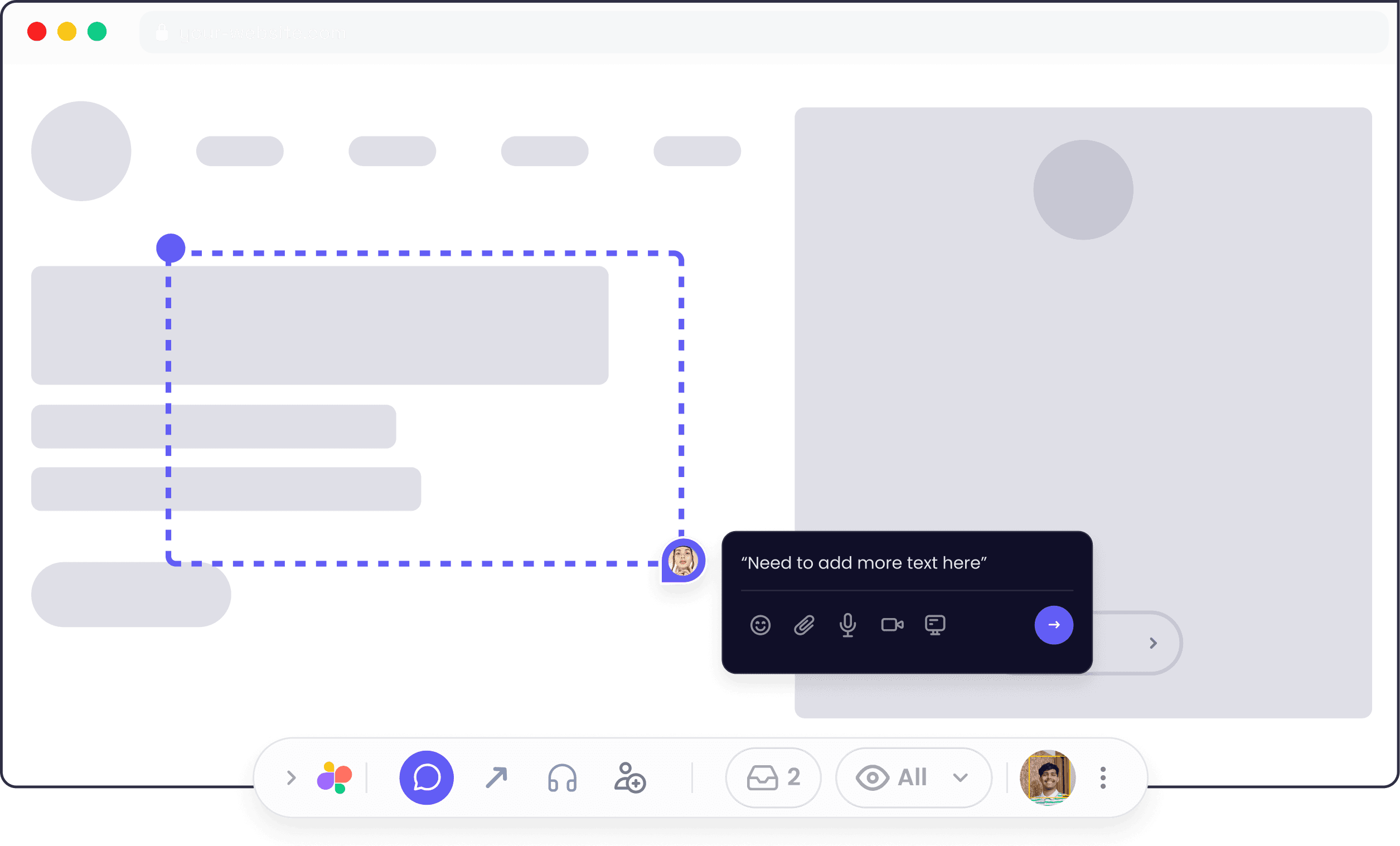Toggle the eye visibility filter for comments
This screenshot has height=846, width=1400.
873,779
